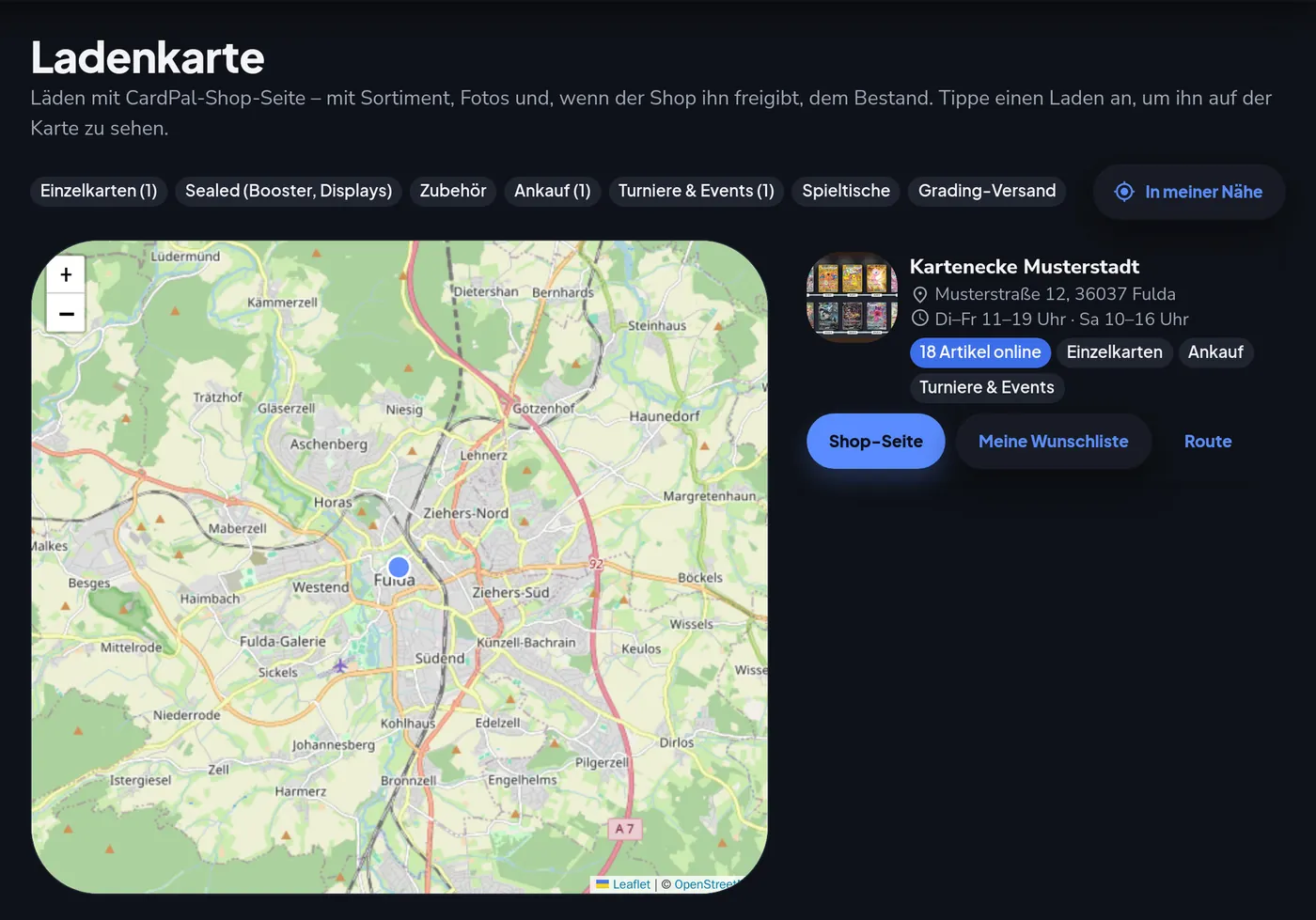
Task: Find shops with In meiner Nähe
Action: pyautogui.click(x=1189, y=192)
